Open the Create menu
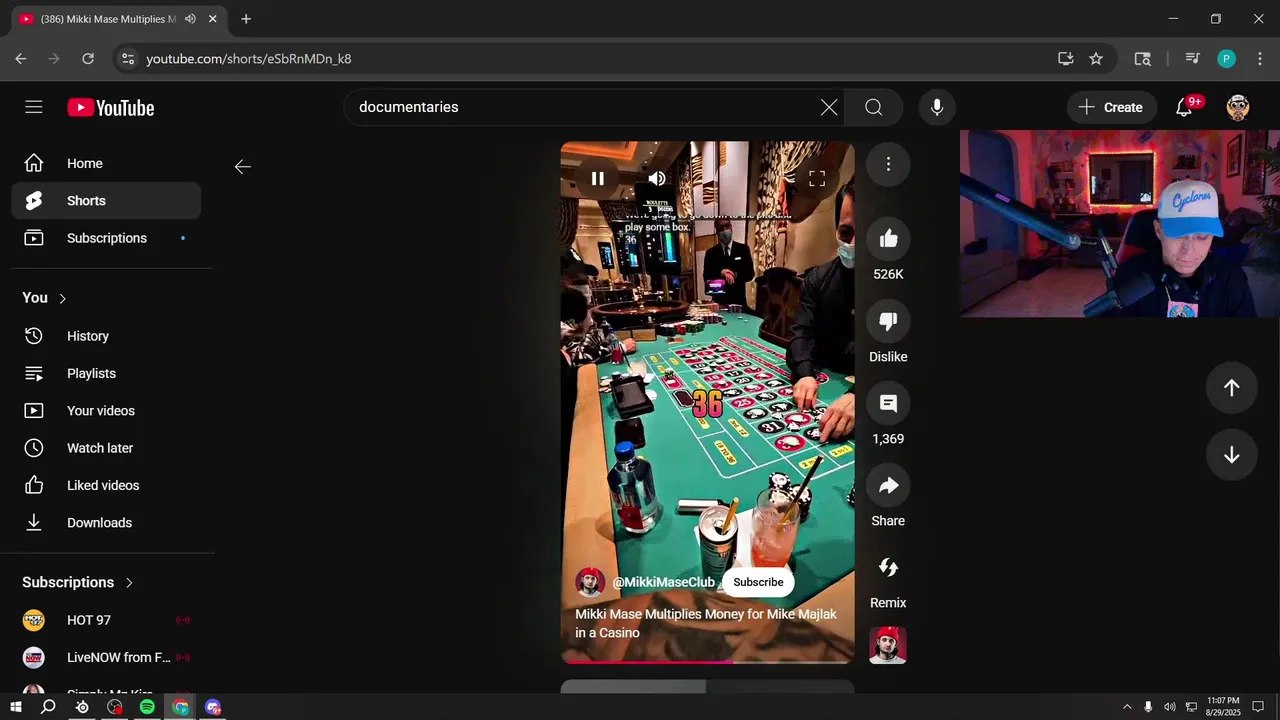The width and height of the screenshot is (1280, 720). click(1111, 107)
